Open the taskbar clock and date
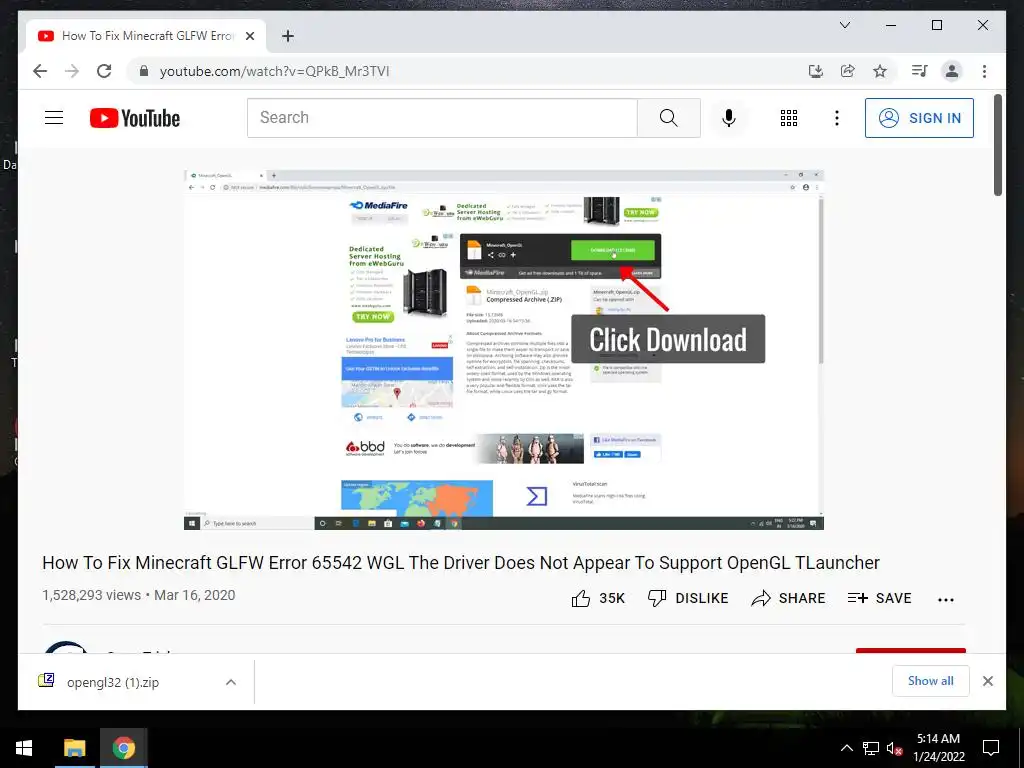Screen dimensions: 1024x768 tap(938, 748)
